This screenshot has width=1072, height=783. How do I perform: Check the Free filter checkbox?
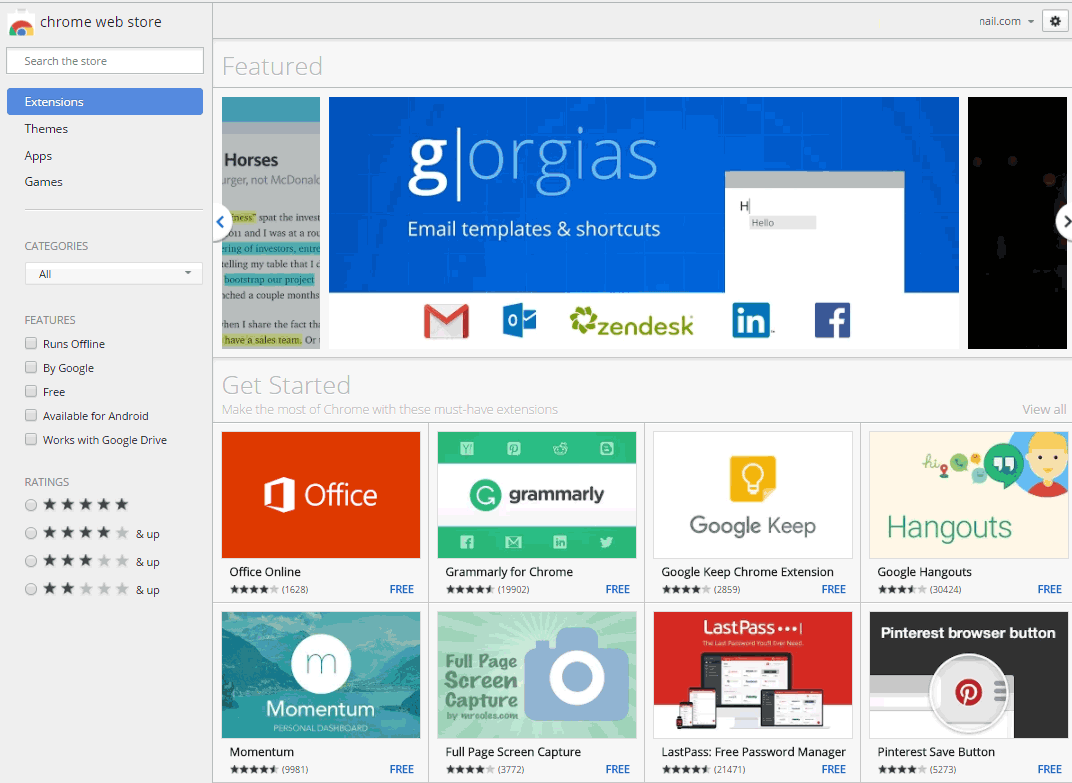click(31, 391)
